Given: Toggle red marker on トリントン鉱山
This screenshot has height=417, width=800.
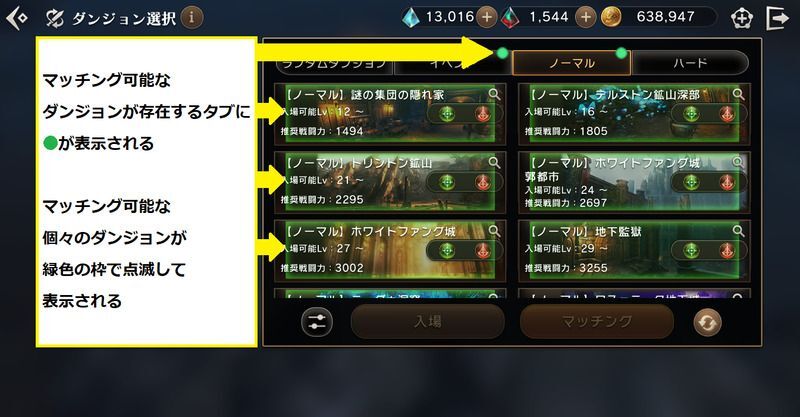Looking at the screenshot, I should [482, 182].
